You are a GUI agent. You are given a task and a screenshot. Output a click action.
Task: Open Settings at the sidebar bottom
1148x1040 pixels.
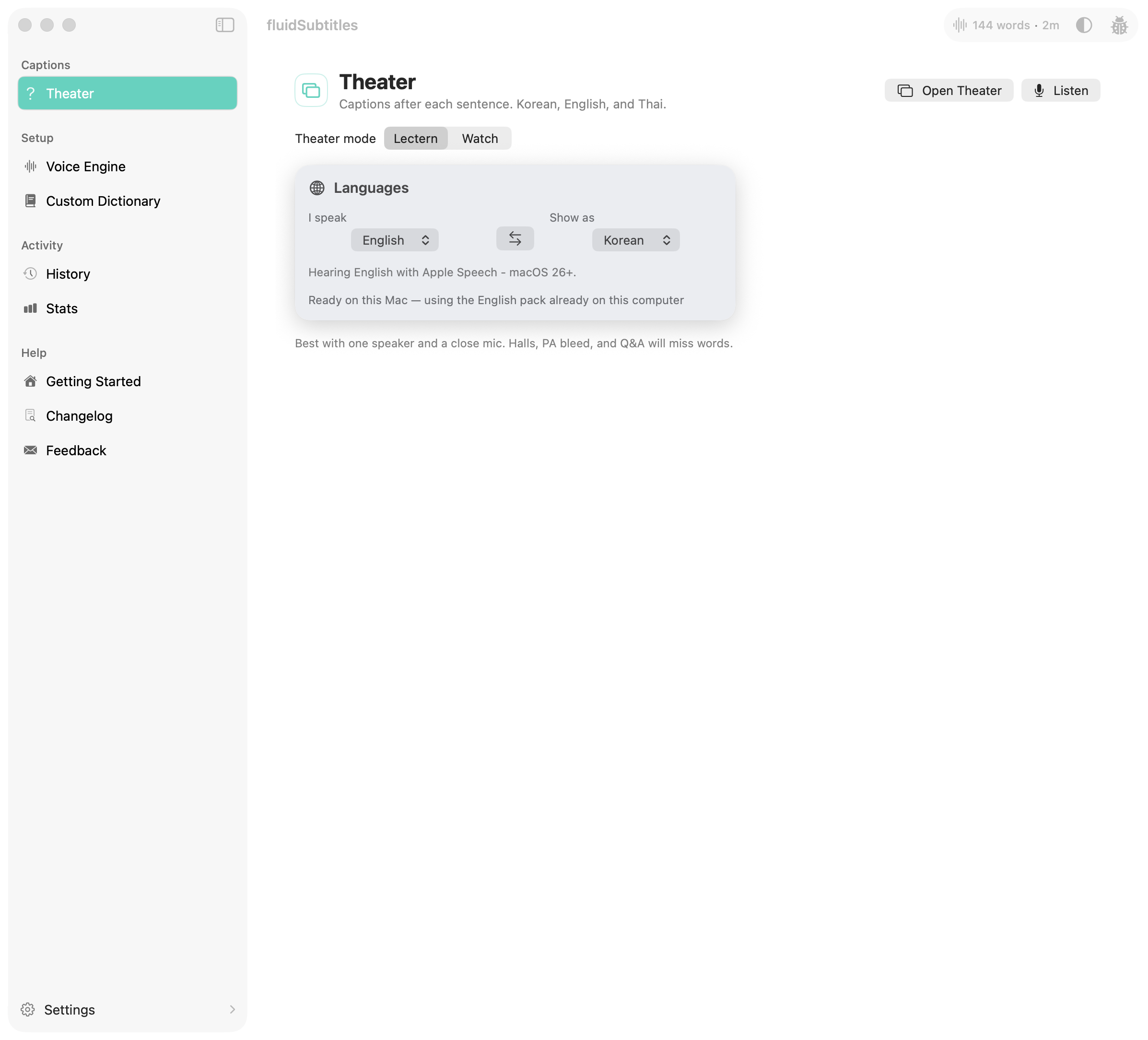click(128, 1010)
